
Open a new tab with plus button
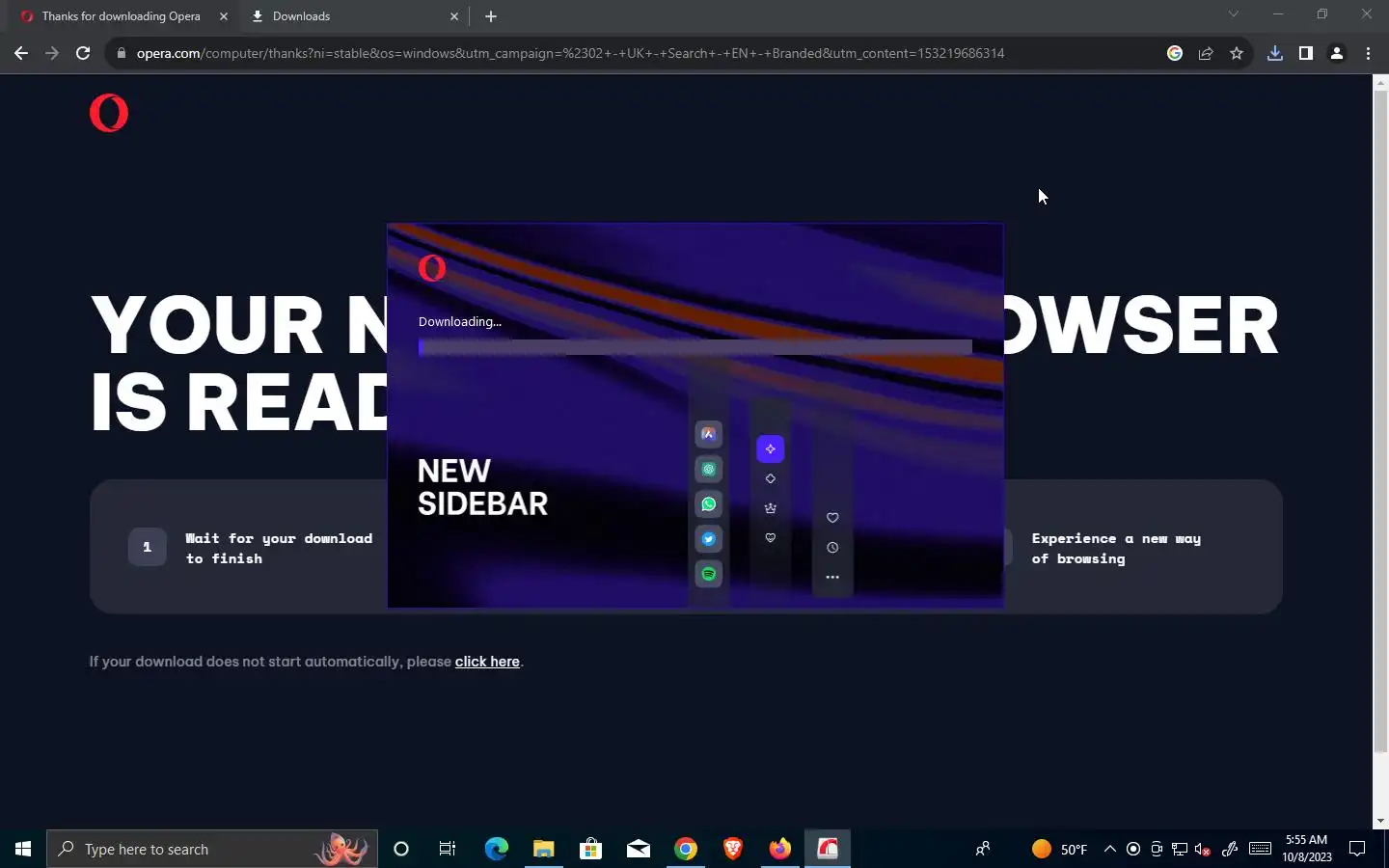[491, 16]
